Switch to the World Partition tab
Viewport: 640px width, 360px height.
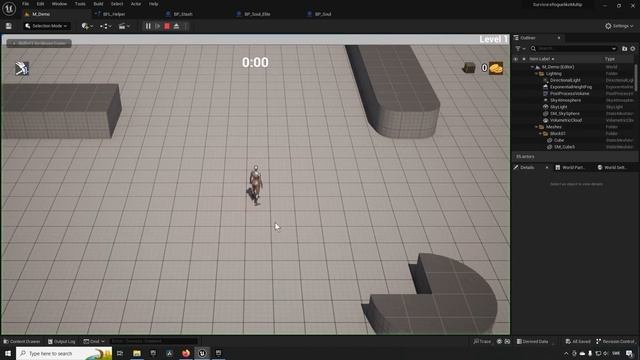pos(571,168)
